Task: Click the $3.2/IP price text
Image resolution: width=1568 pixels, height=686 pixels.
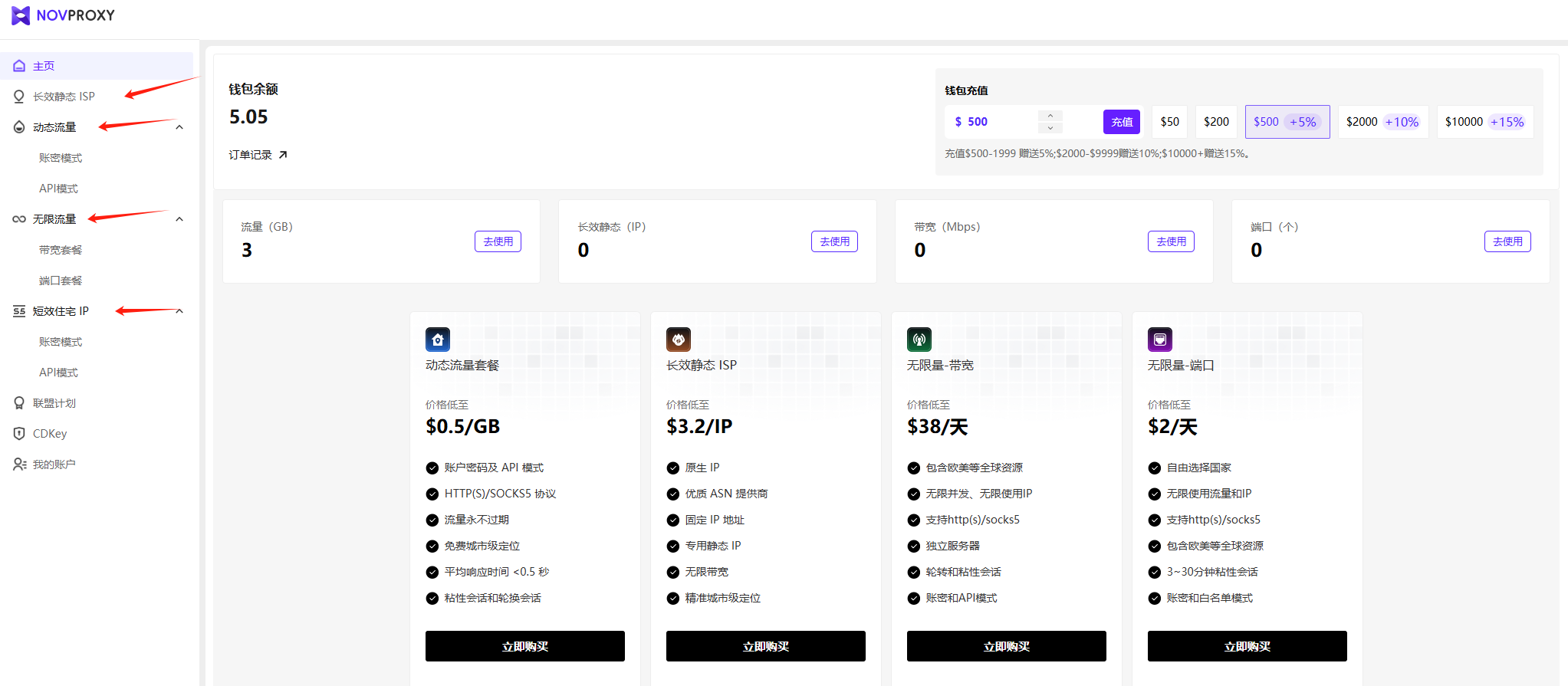Action: pos(699,427)
